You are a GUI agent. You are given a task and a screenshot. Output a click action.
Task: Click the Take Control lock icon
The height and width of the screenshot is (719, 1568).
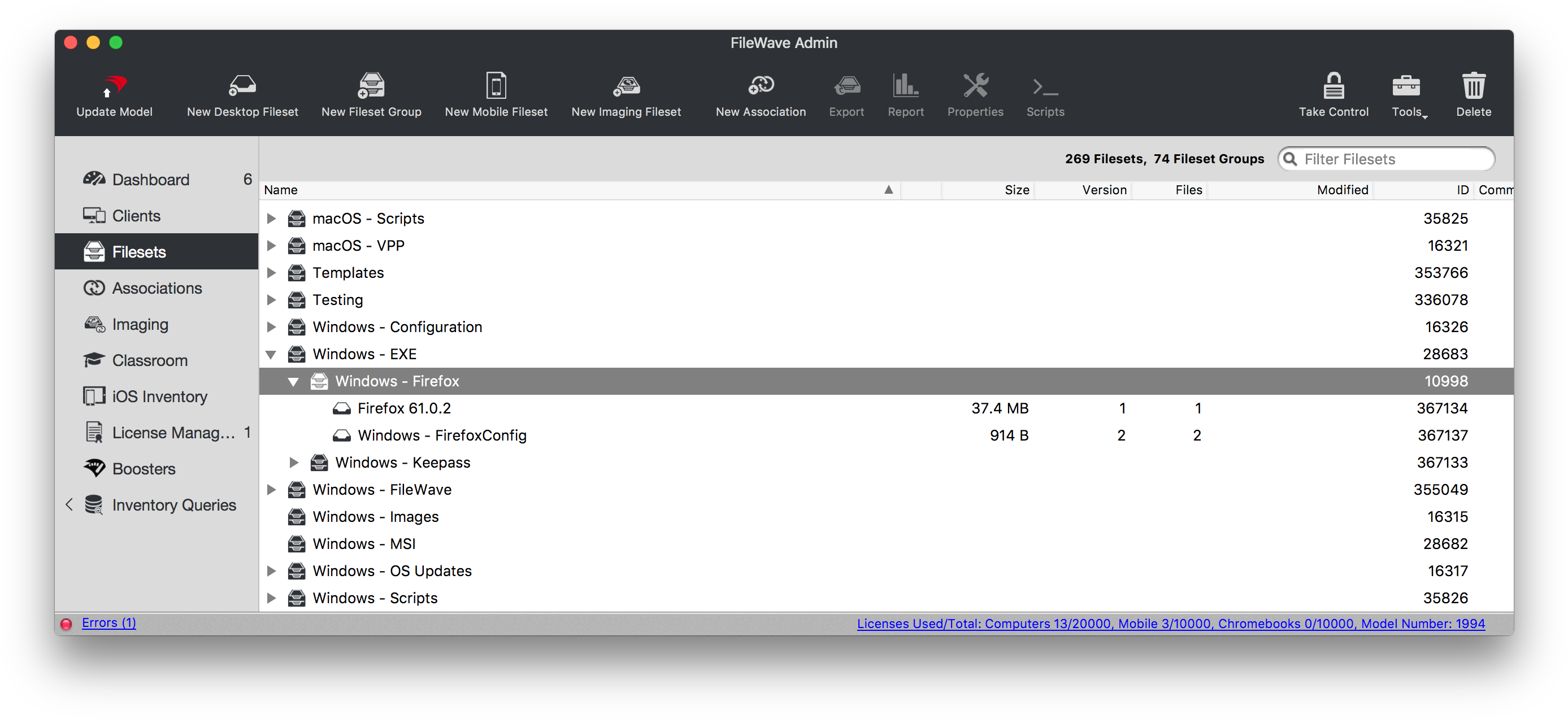pos(1333,86)
